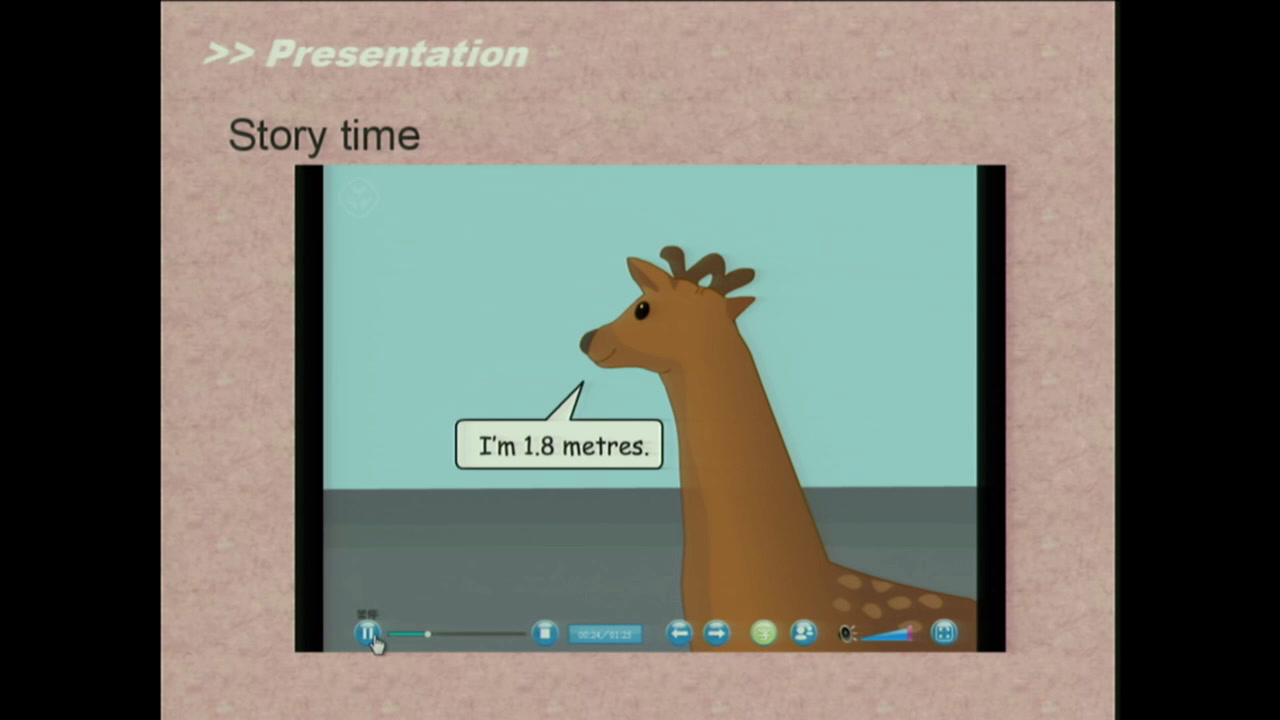Pause the story video playback
The image size is (1280, 720).
click(367, 632)
